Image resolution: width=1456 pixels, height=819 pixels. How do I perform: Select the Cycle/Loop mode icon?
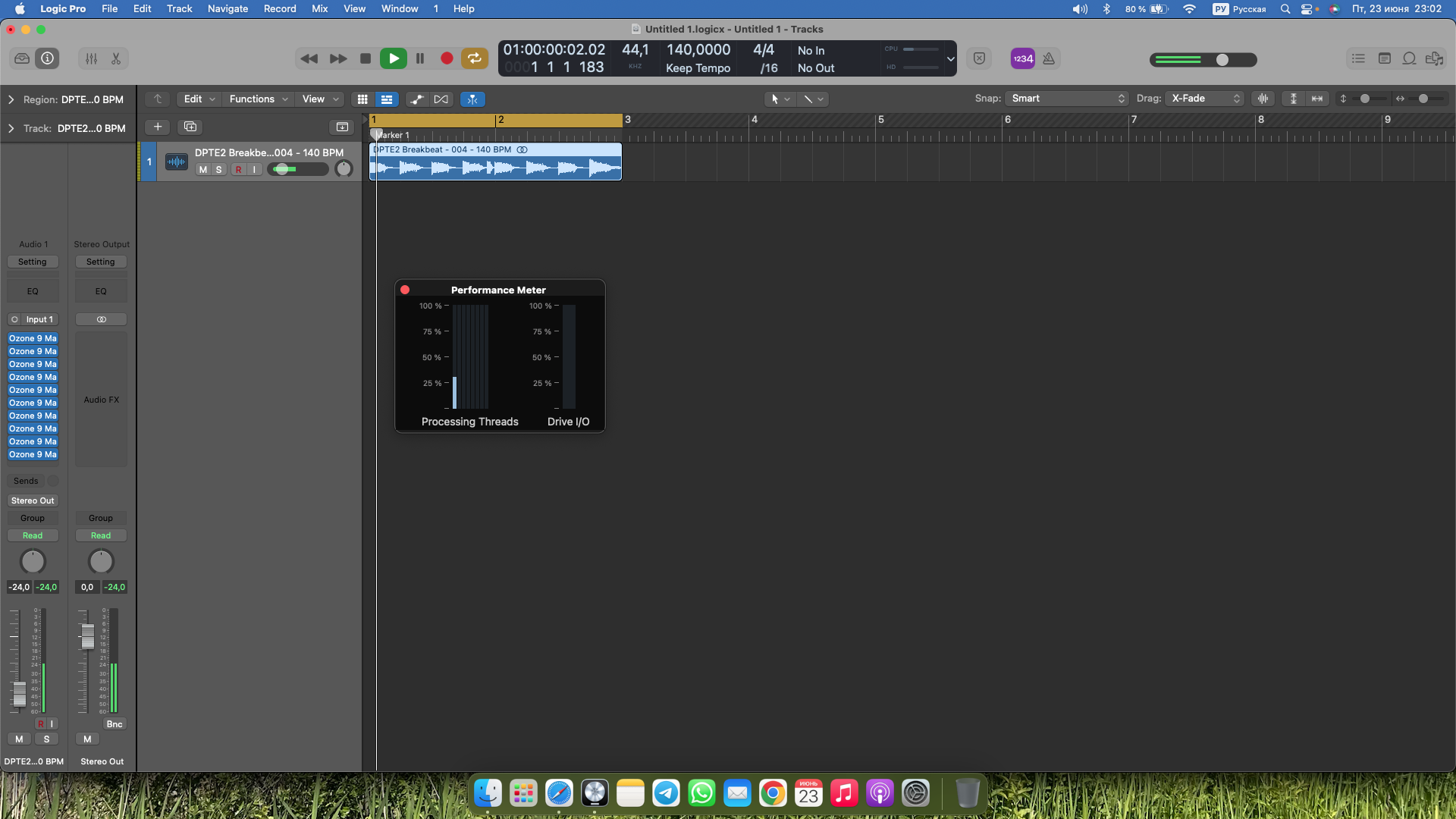475,58
